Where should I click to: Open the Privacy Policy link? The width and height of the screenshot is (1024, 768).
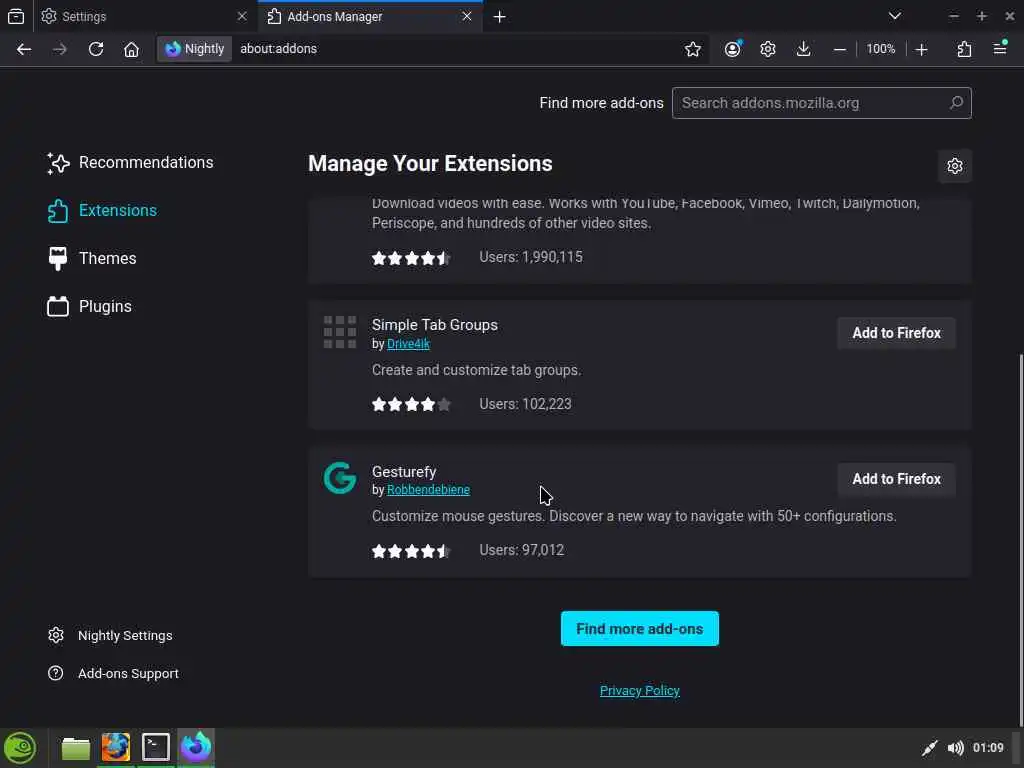640,691
